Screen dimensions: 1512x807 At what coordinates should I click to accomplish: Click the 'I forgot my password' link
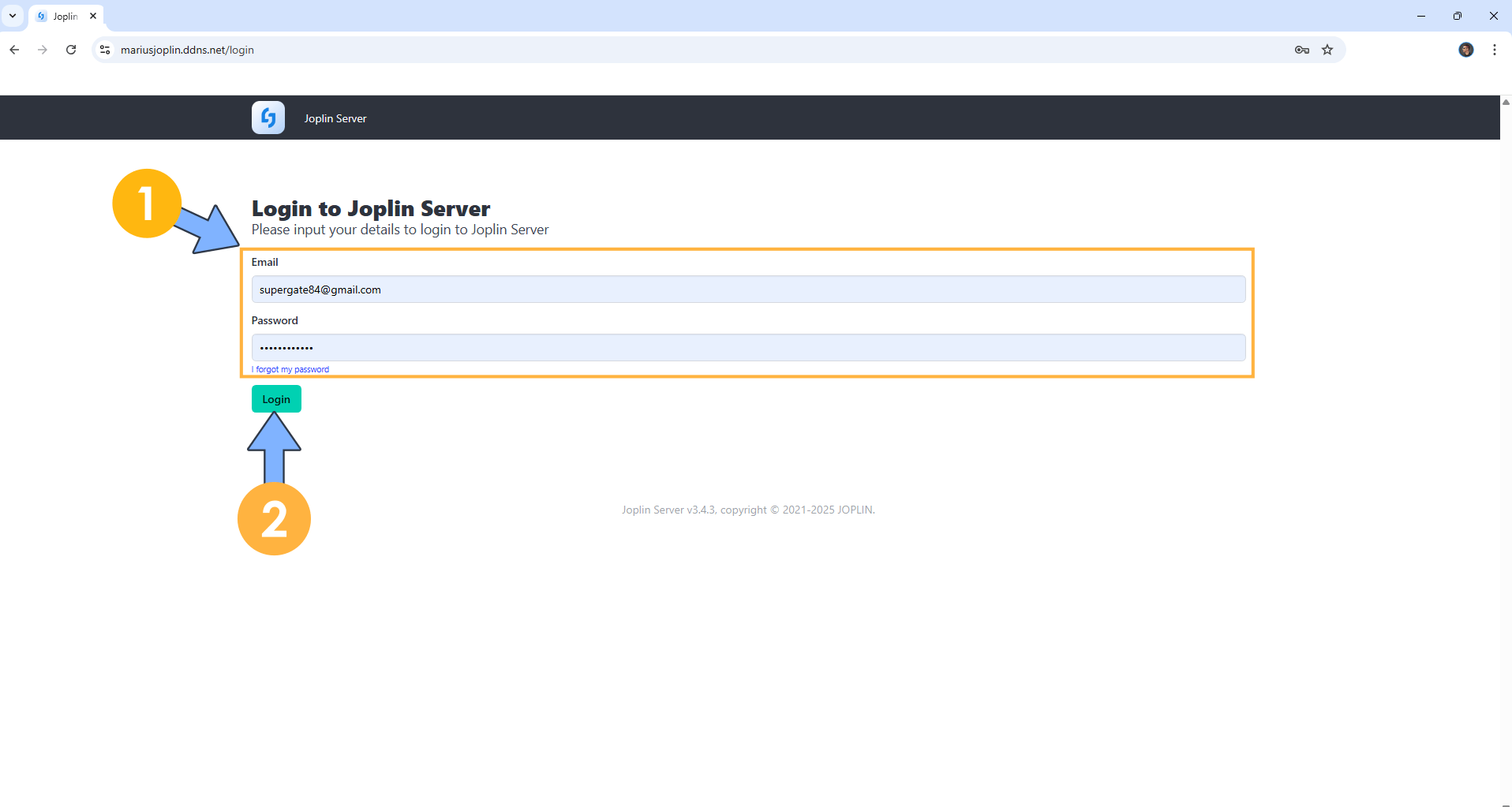290,369
